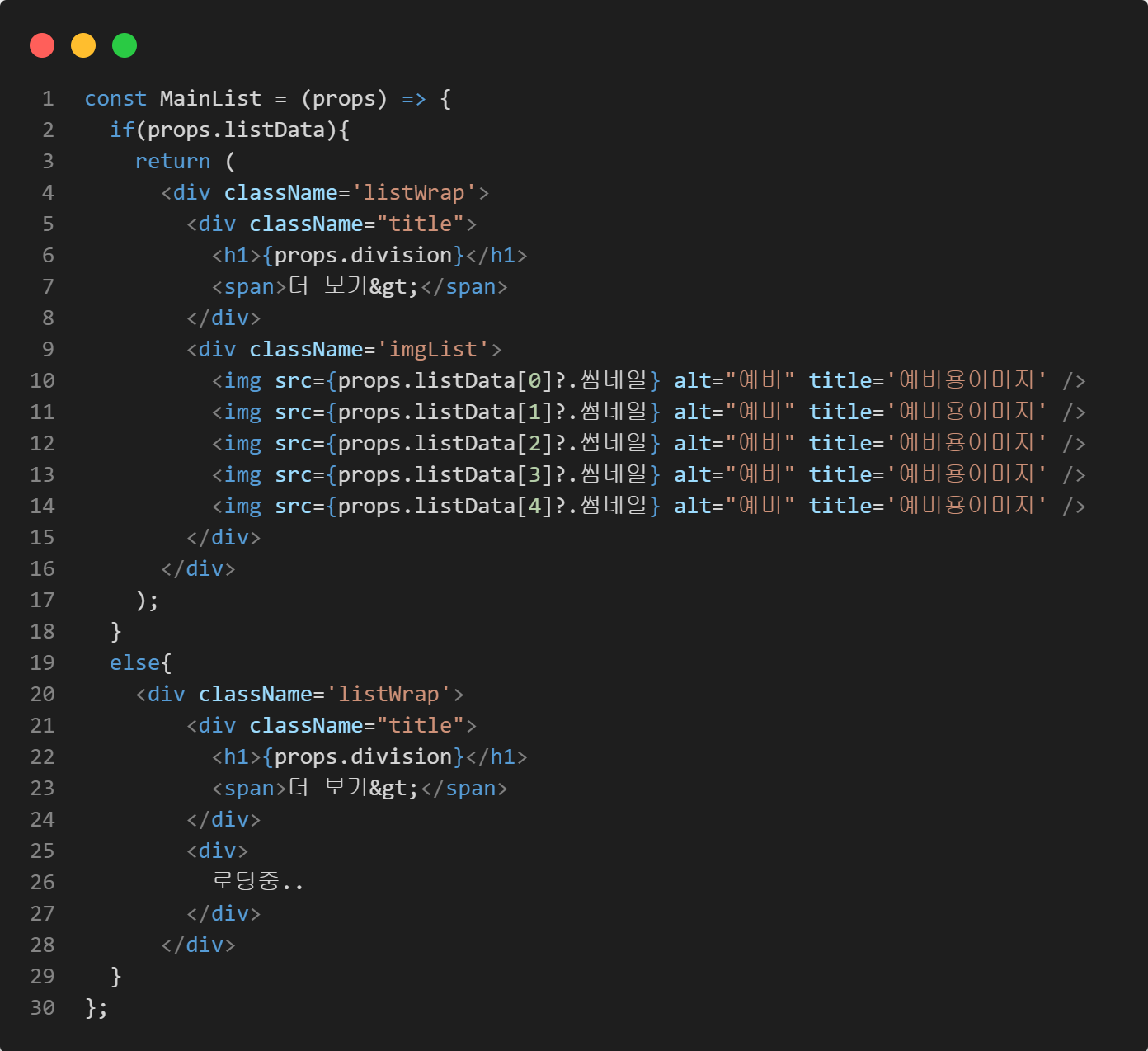The image size is (1148, 1051).
Task: Click "if(props.listData){" on line 2
Action: tap(230, 130)
